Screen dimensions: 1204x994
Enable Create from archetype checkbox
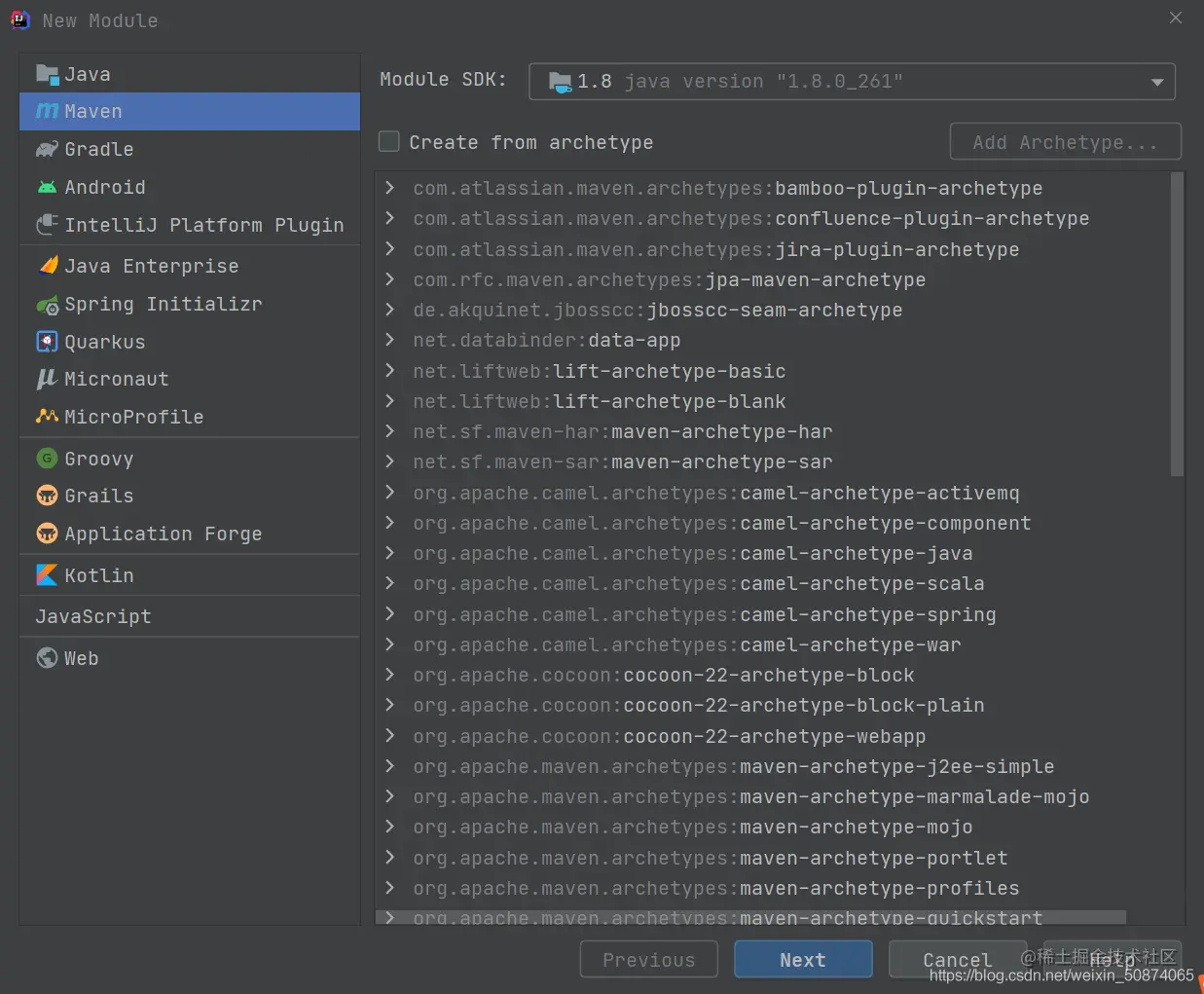(x=389, y=142)
